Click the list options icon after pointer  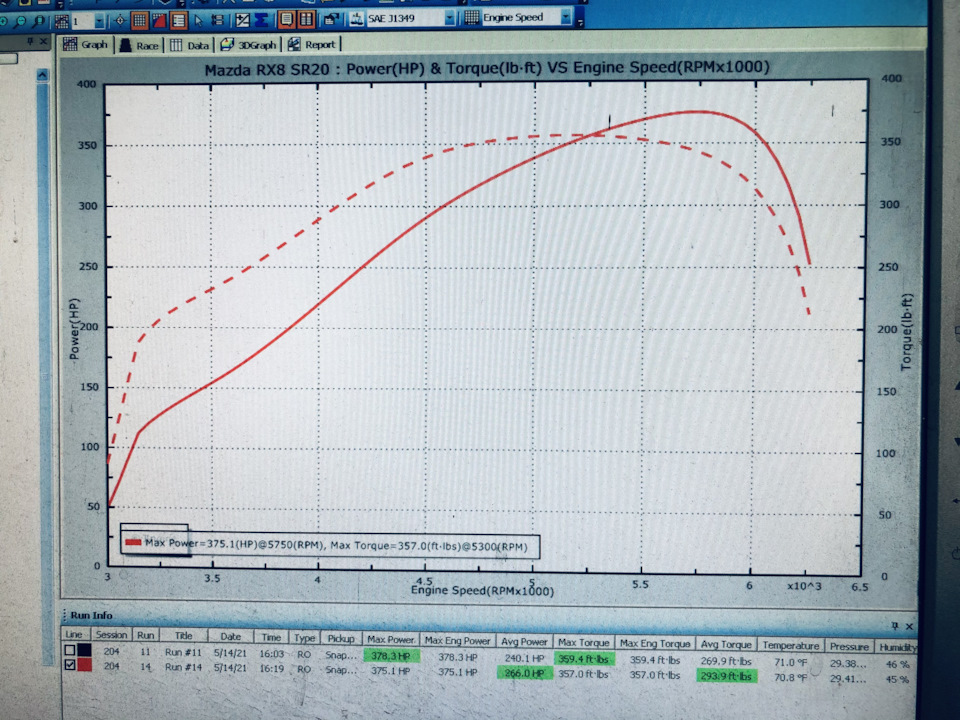217,20
